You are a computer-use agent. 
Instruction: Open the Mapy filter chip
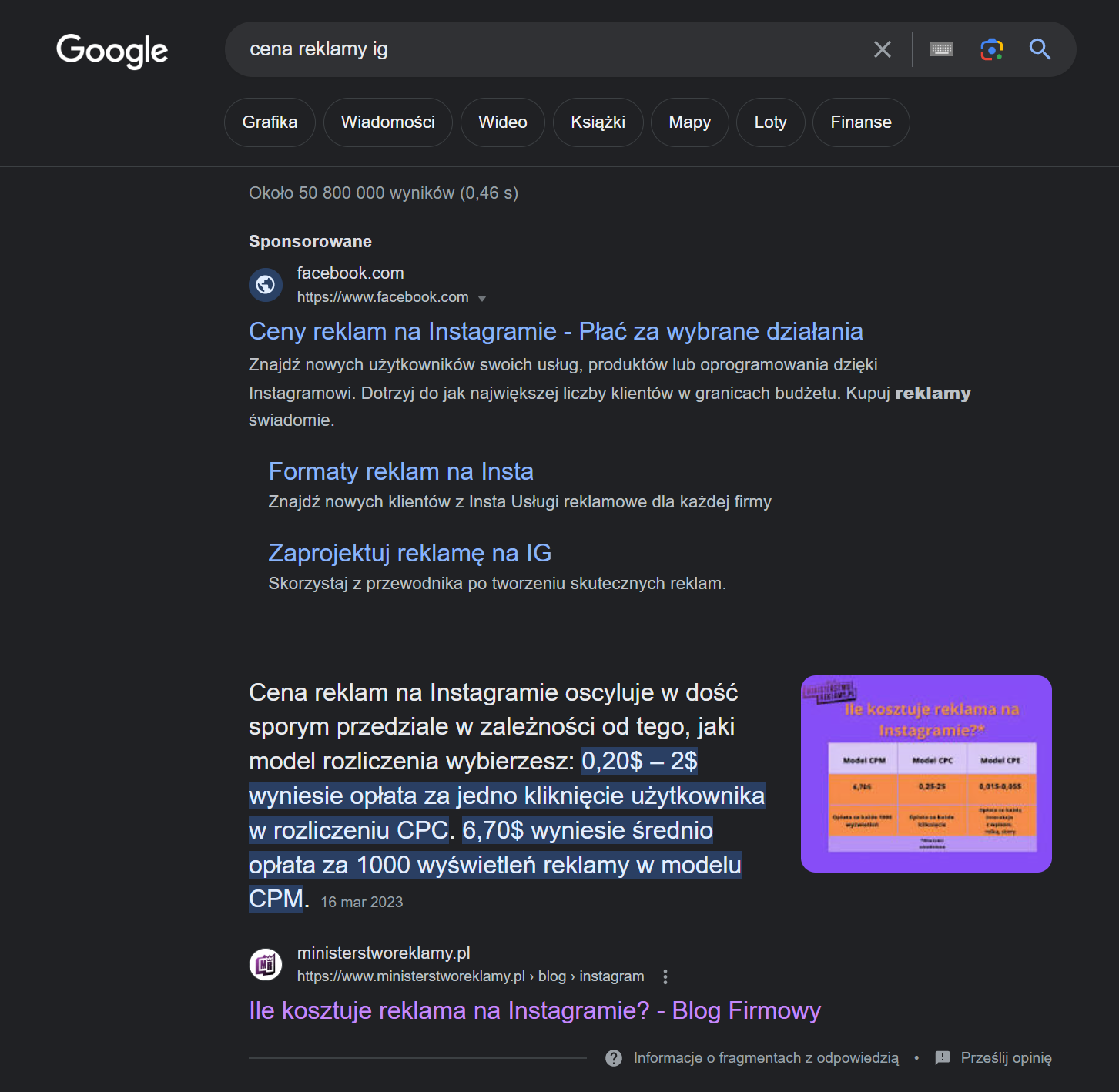click(x=690, y=122)
